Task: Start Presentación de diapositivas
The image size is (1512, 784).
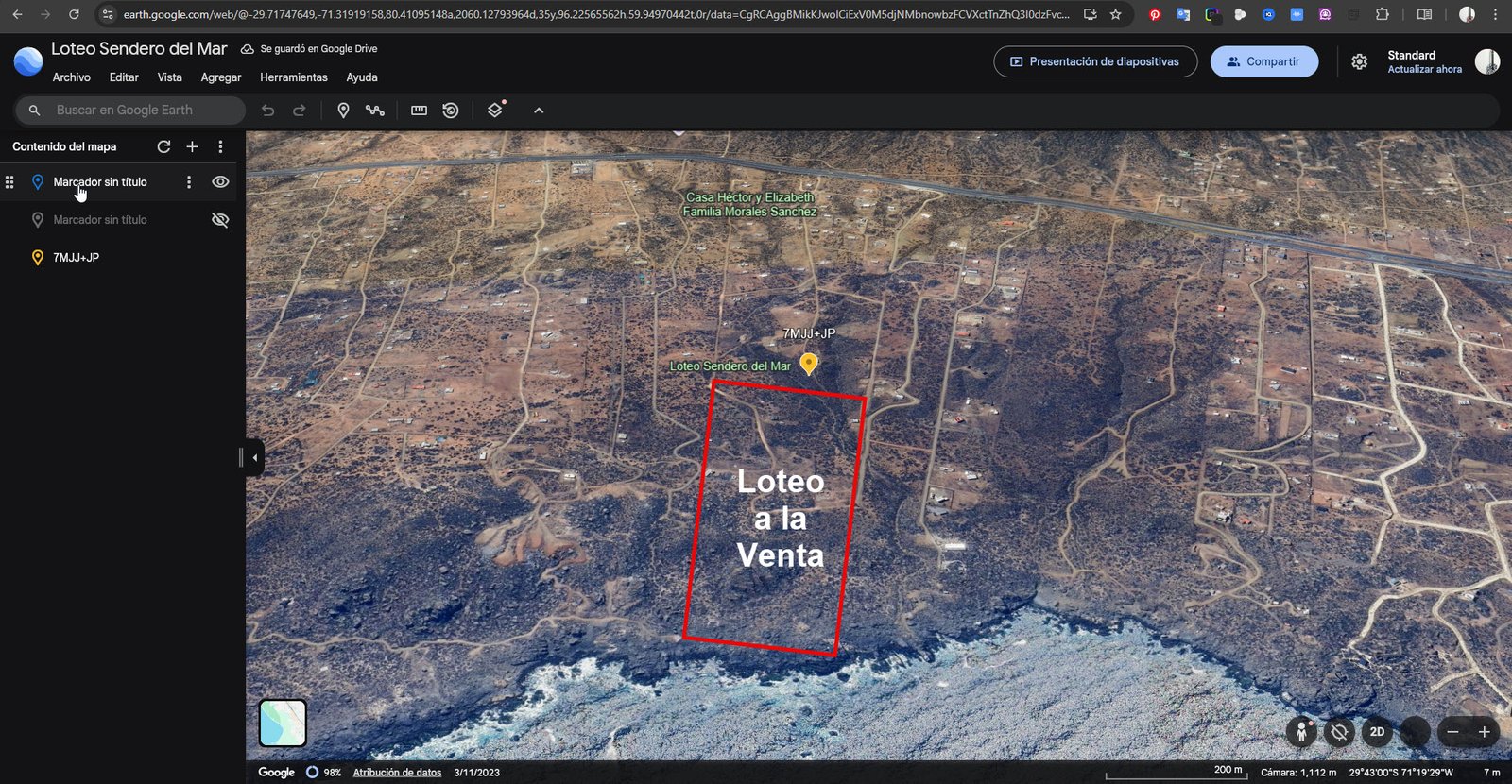Action: coord(1095,61)
